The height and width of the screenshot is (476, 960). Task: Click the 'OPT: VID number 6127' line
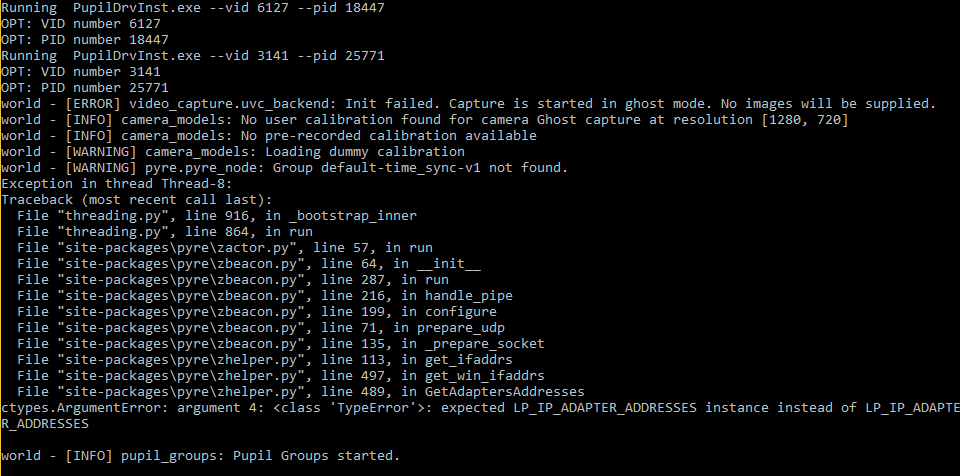click(81, 24)
